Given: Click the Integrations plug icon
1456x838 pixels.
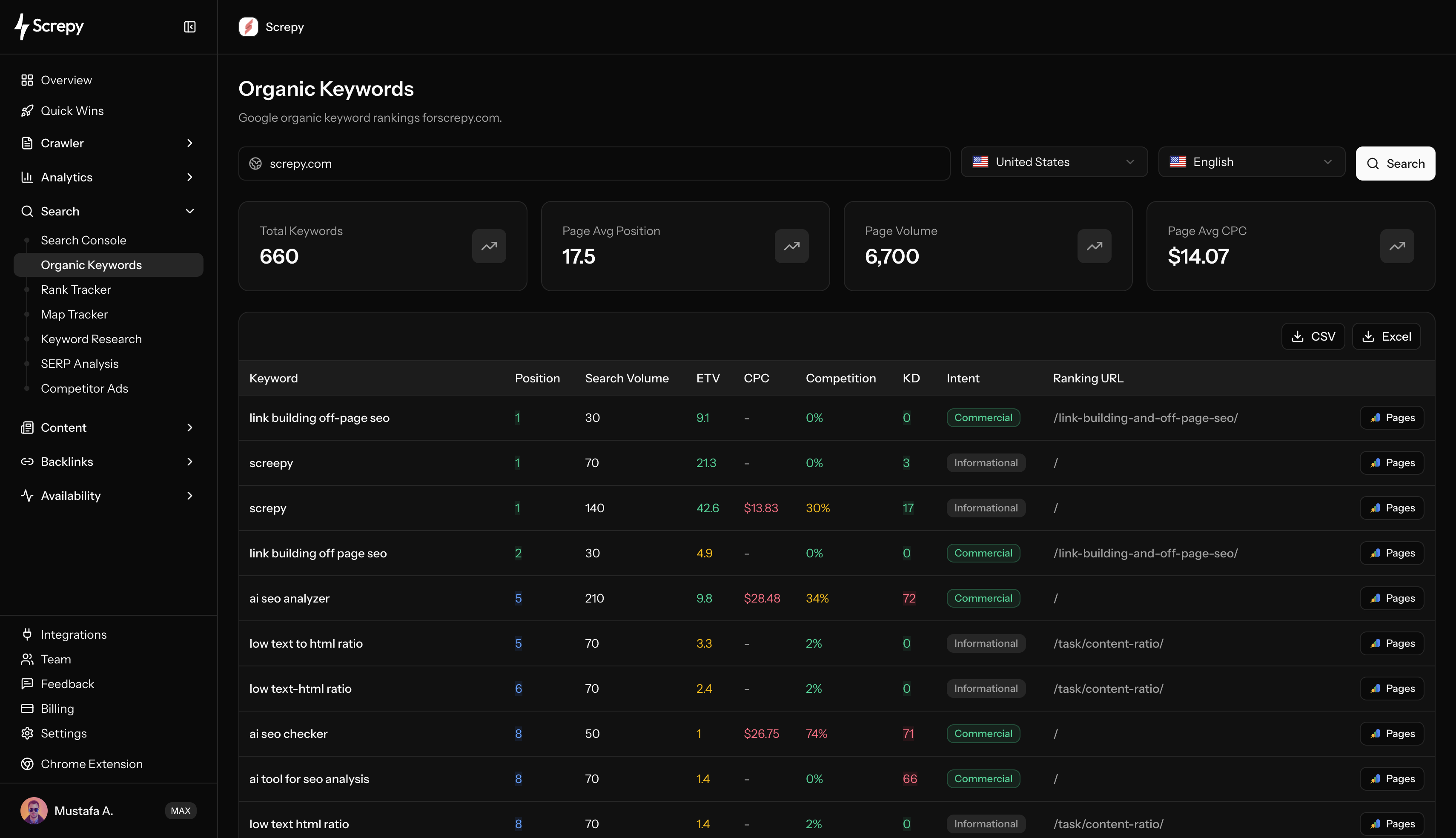Looking at the screenshot, I should click(x=27, y=634).
